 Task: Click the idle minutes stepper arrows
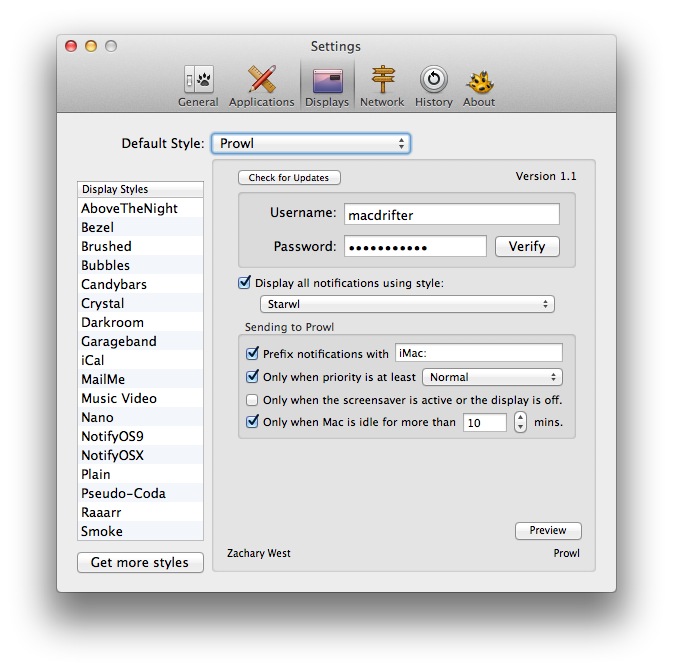pos(520,422)
